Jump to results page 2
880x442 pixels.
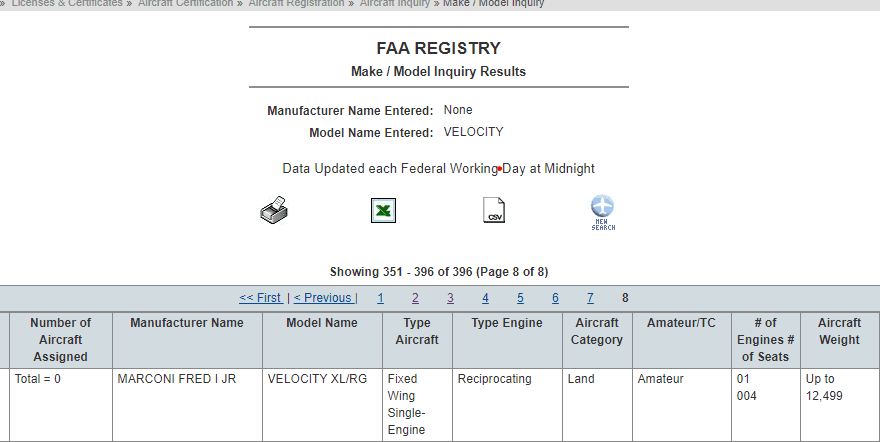point(415,298)
